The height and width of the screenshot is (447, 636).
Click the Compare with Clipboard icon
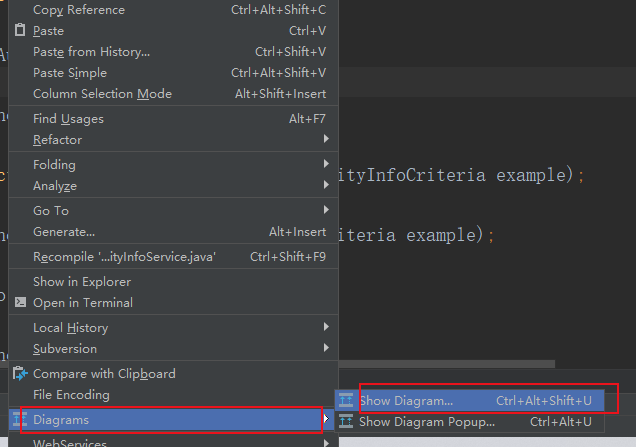(20, 373)
